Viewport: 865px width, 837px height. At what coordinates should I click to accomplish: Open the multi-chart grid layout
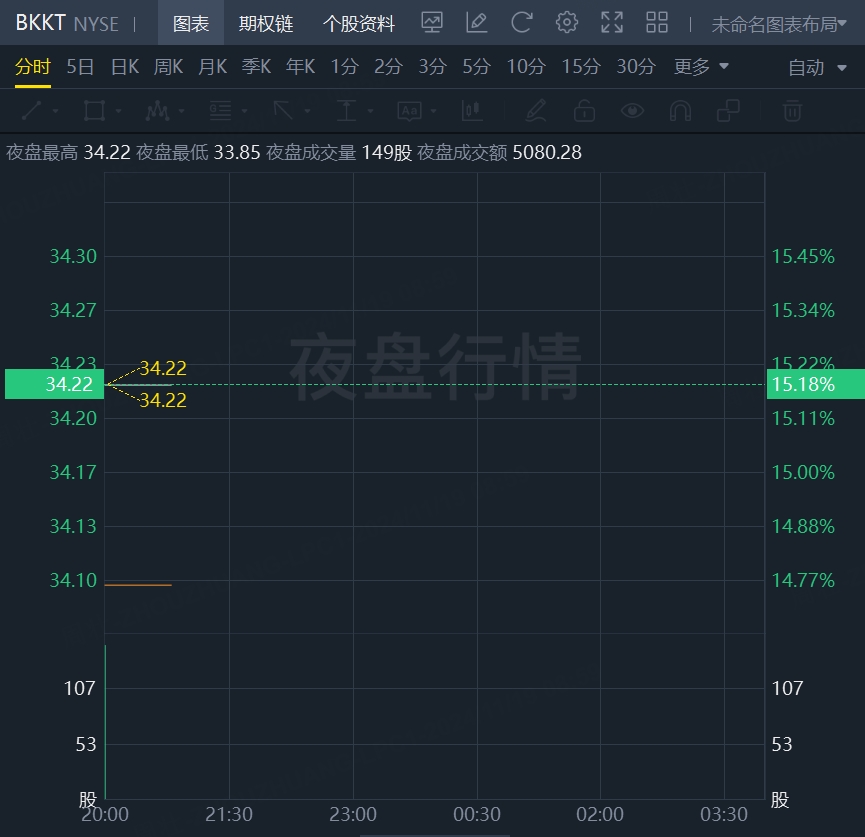click(657, 23)
